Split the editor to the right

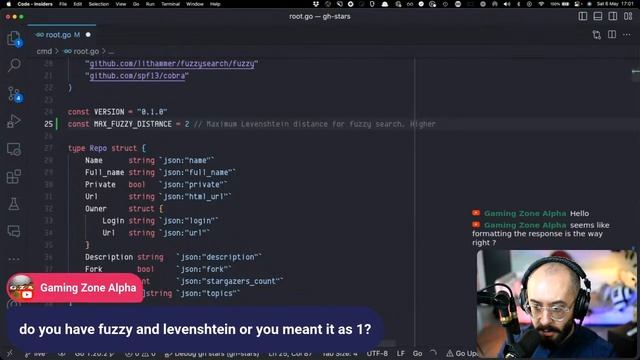612,35
